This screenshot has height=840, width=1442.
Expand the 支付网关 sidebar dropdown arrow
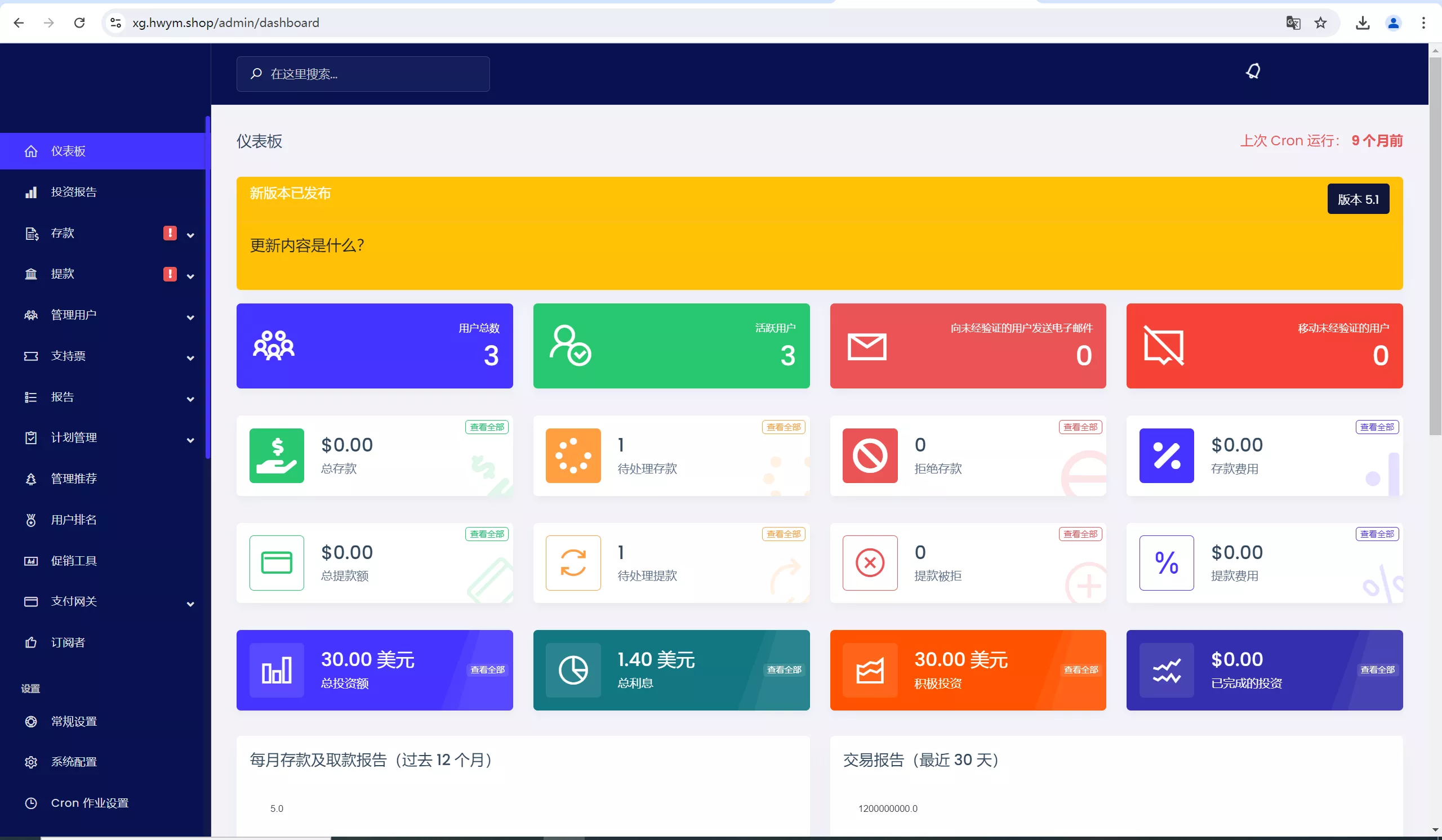point(190,604)
